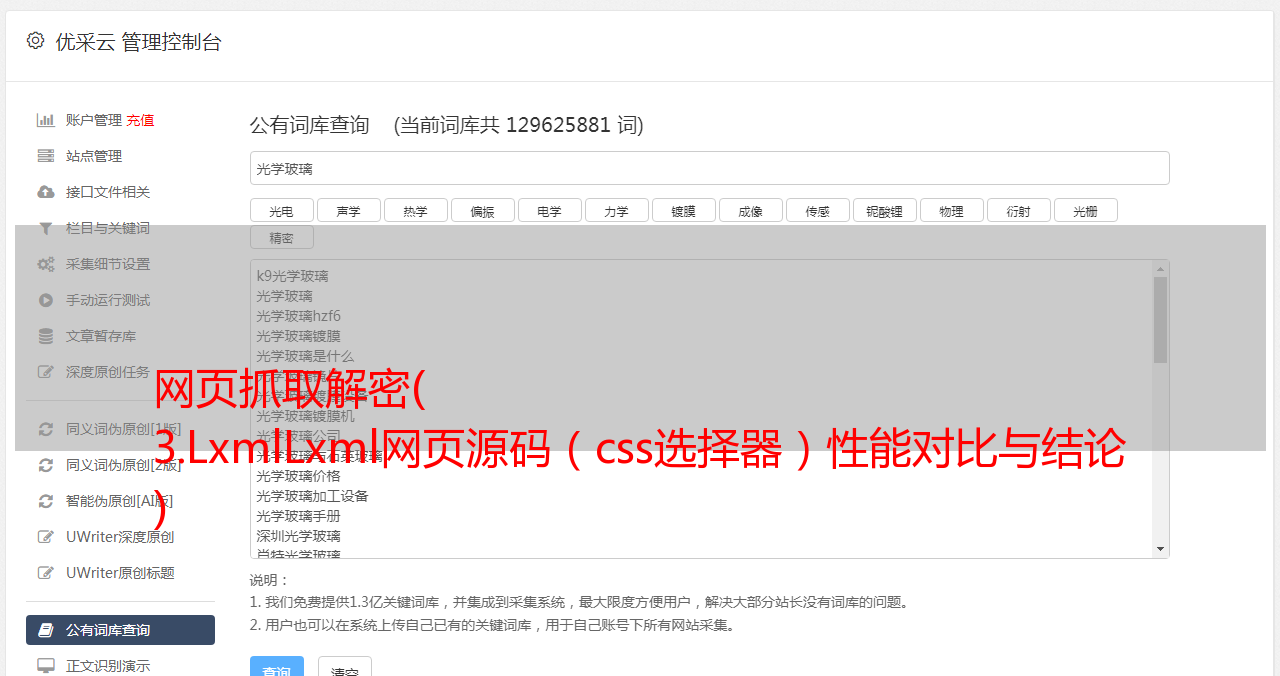The height and width of the screenshot is (676, 1280).
Task: Click the cloud upload icon for 接口文件相关
Action: [x=46, y=192]
